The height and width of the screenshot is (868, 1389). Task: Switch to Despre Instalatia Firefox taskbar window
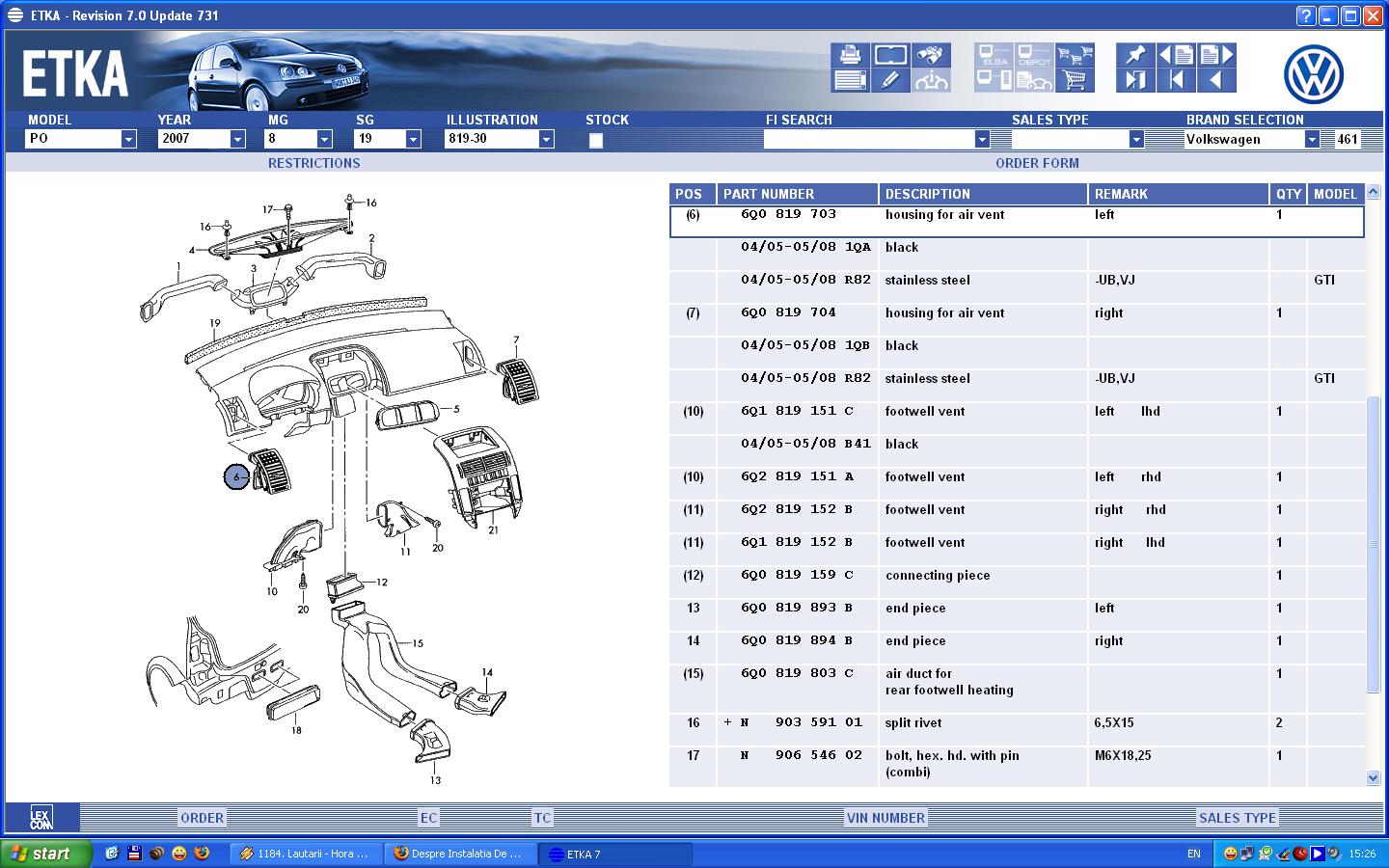461,854
